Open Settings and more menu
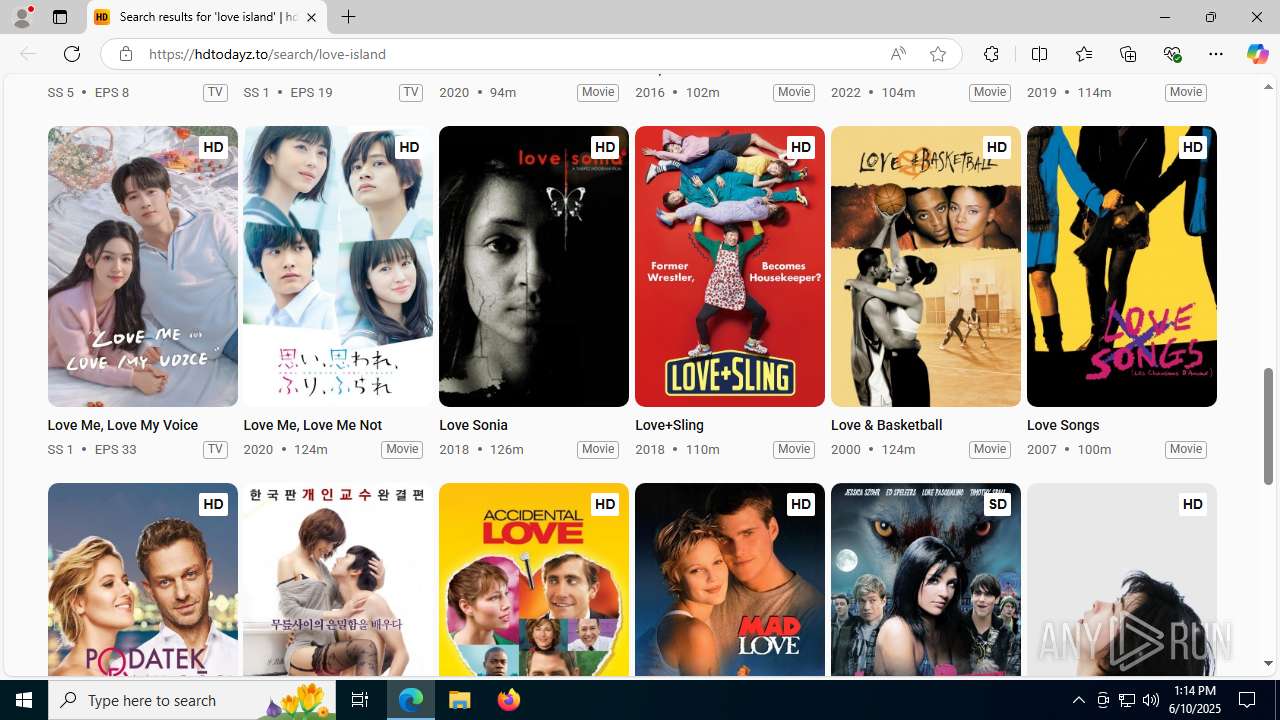This screenshot has height=720, width=1280. pos(1216,54)
